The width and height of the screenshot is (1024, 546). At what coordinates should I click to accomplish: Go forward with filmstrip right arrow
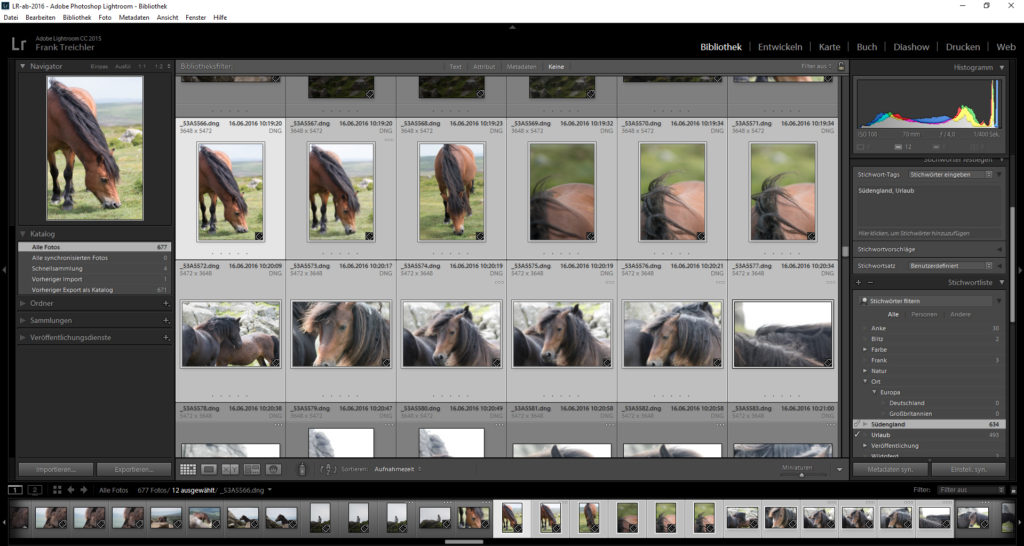point(84,490)
